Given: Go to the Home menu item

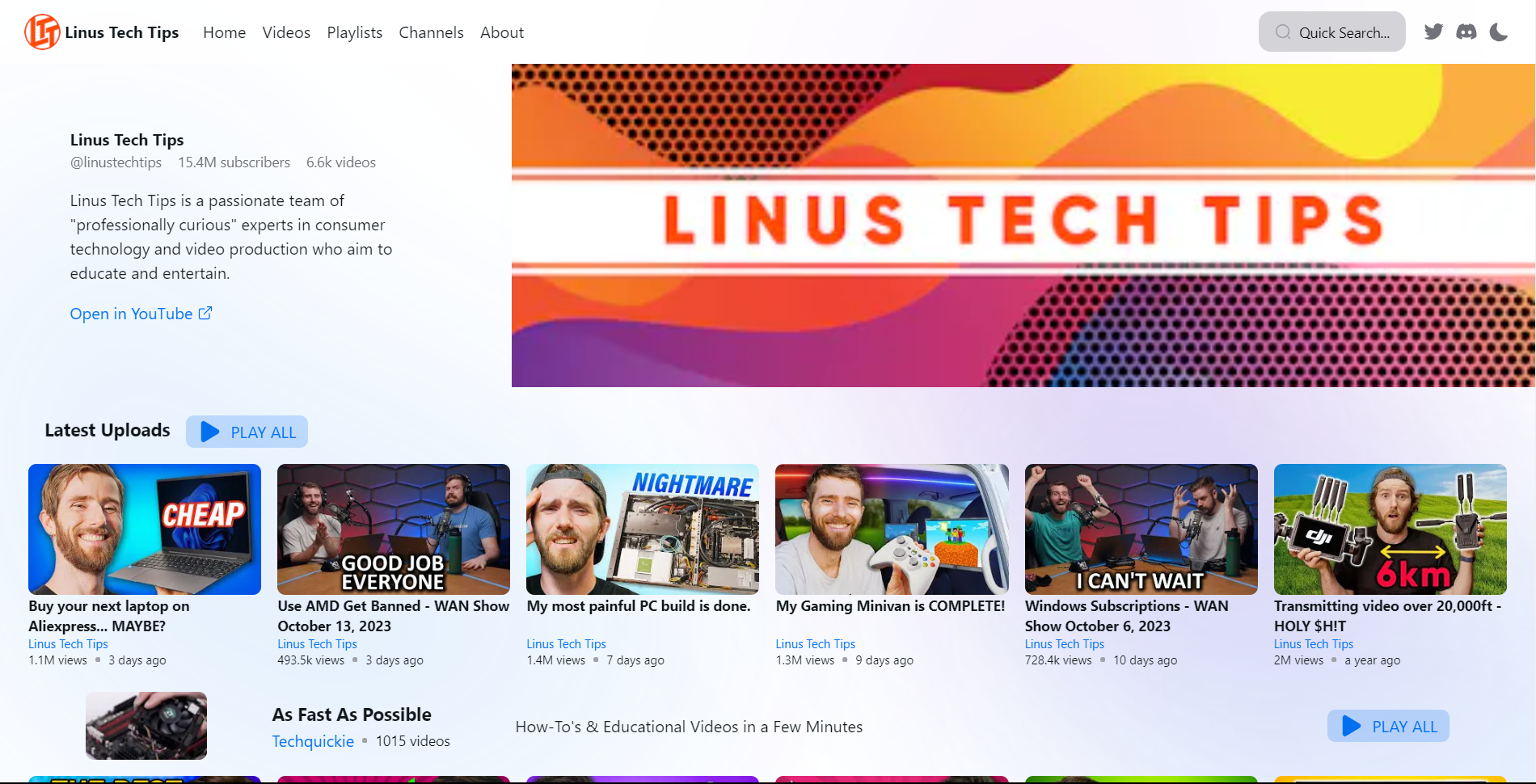Looking at the screenshot, I should pyautogui.click(x=225, y=32).
